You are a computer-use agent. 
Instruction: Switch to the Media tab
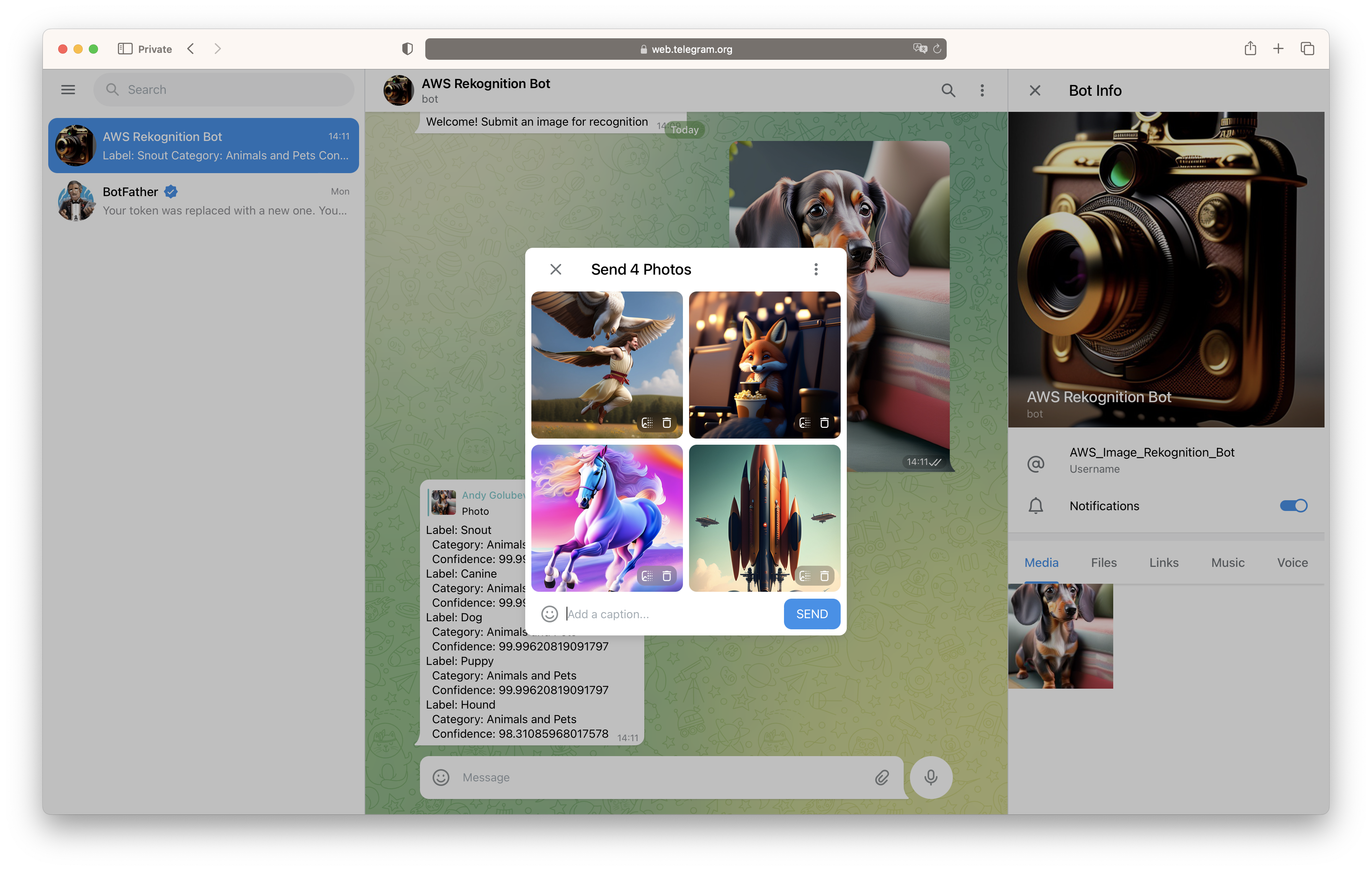click(x=1041, y=563)
